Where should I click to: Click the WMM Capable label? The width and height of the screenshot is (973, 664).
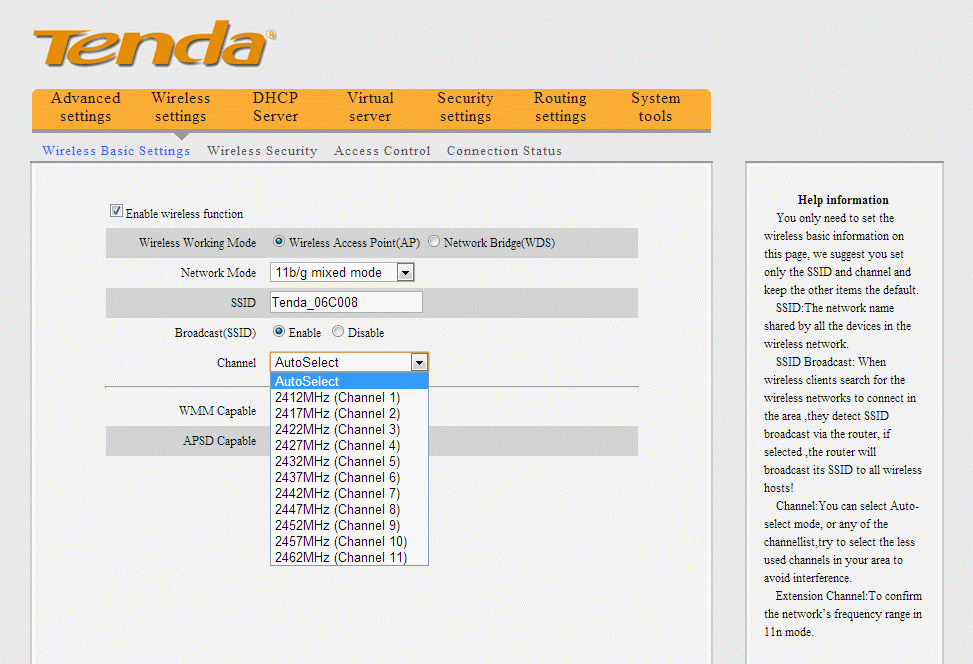217,411
